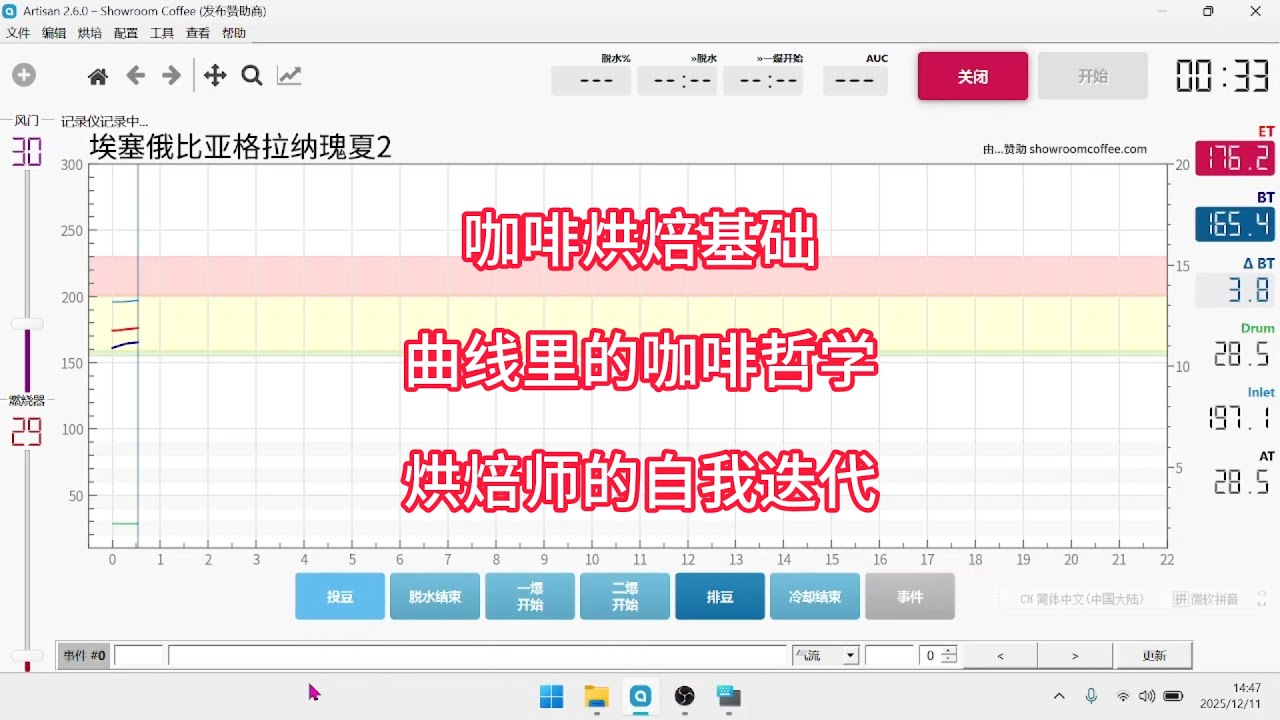Image resolution: width=1280 pixels, height=720 pixels.
Task: Click the line-chart axes edit icon
Action: coord(289,76)
